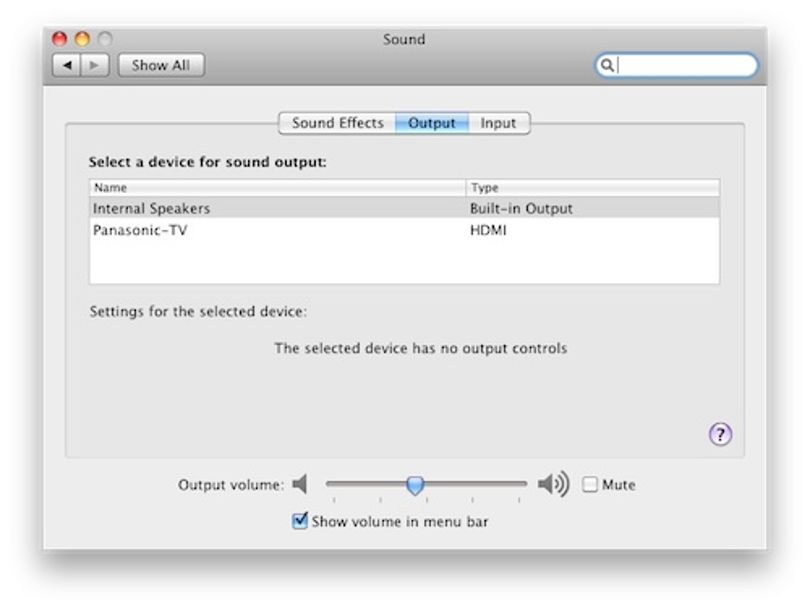Screen dimensions: 810x609
Task: Select the Output tab
Action: pyautogui.click(x=432, y=123)
